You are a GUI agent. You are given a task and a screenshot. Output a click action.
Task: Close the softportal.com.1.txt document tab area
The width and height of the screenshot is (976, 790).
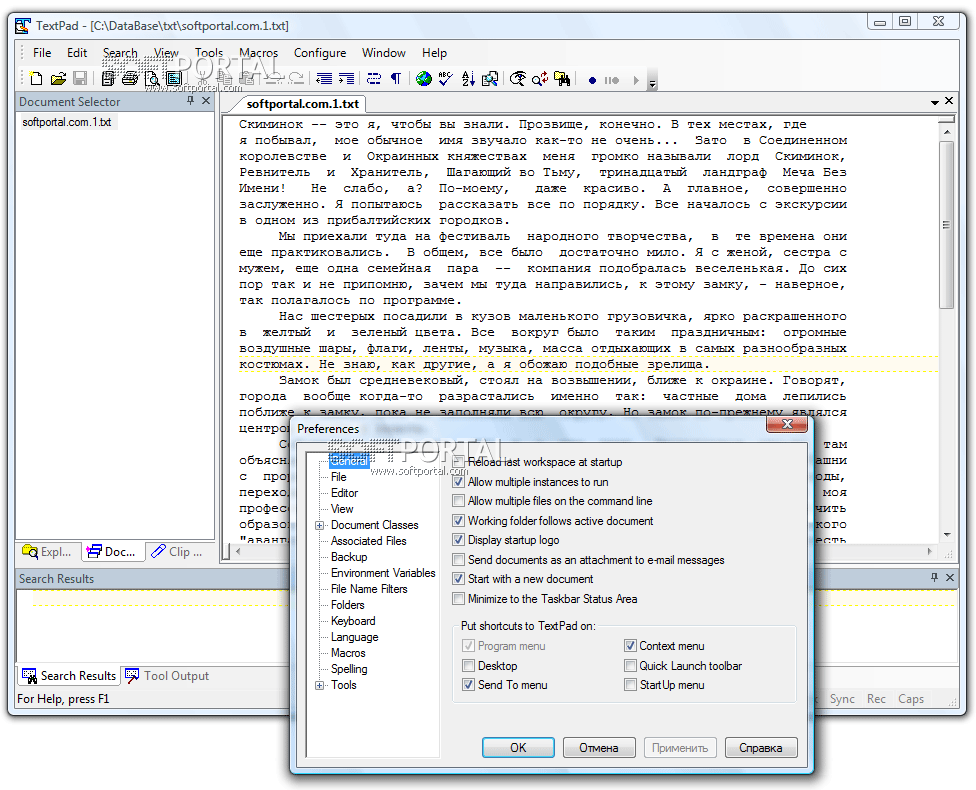[949, 100]
